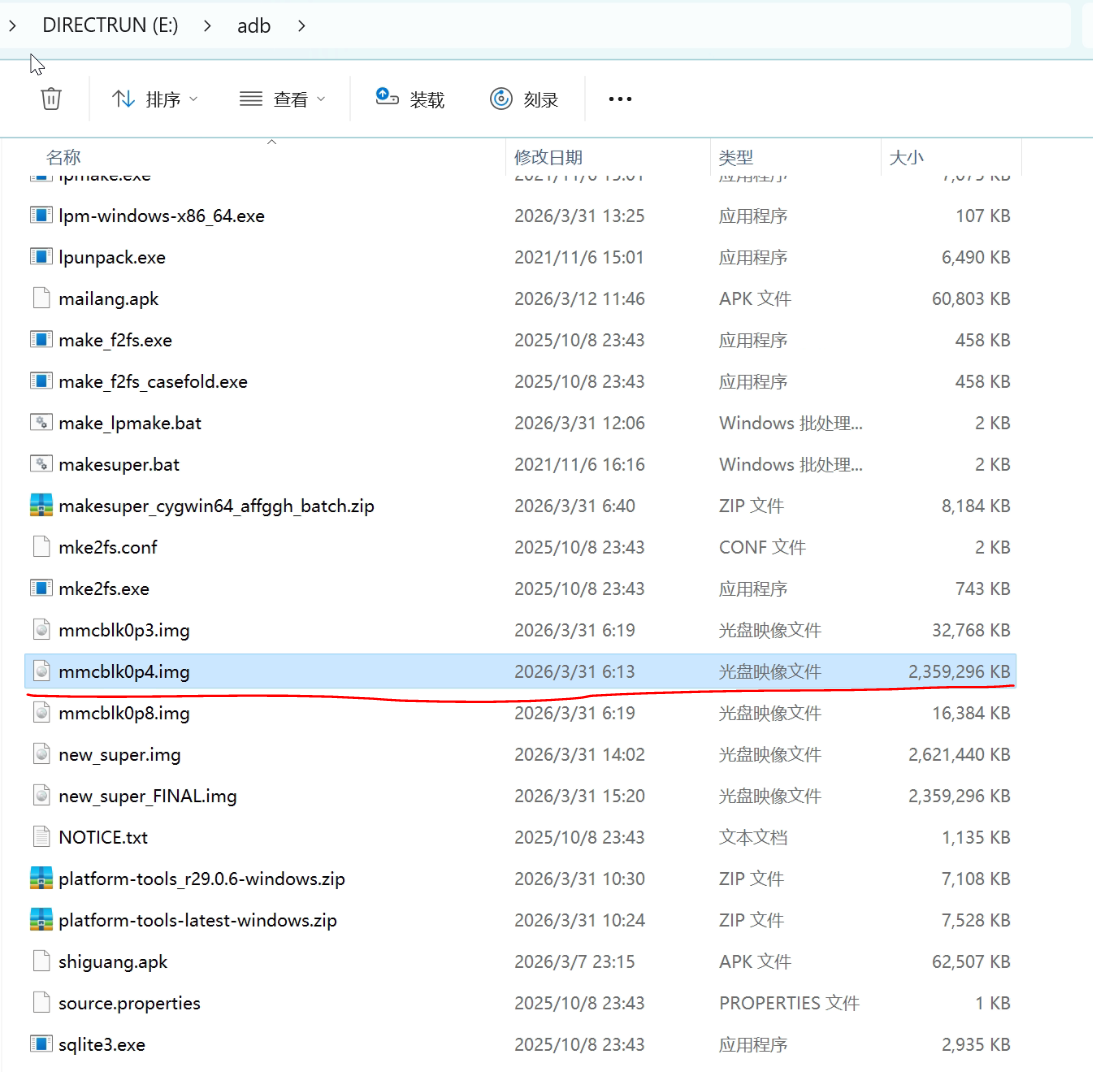Viewport: 1093px width, 1072px height.
Task: Open the three-dot more options menu
Action: [620, 99]
